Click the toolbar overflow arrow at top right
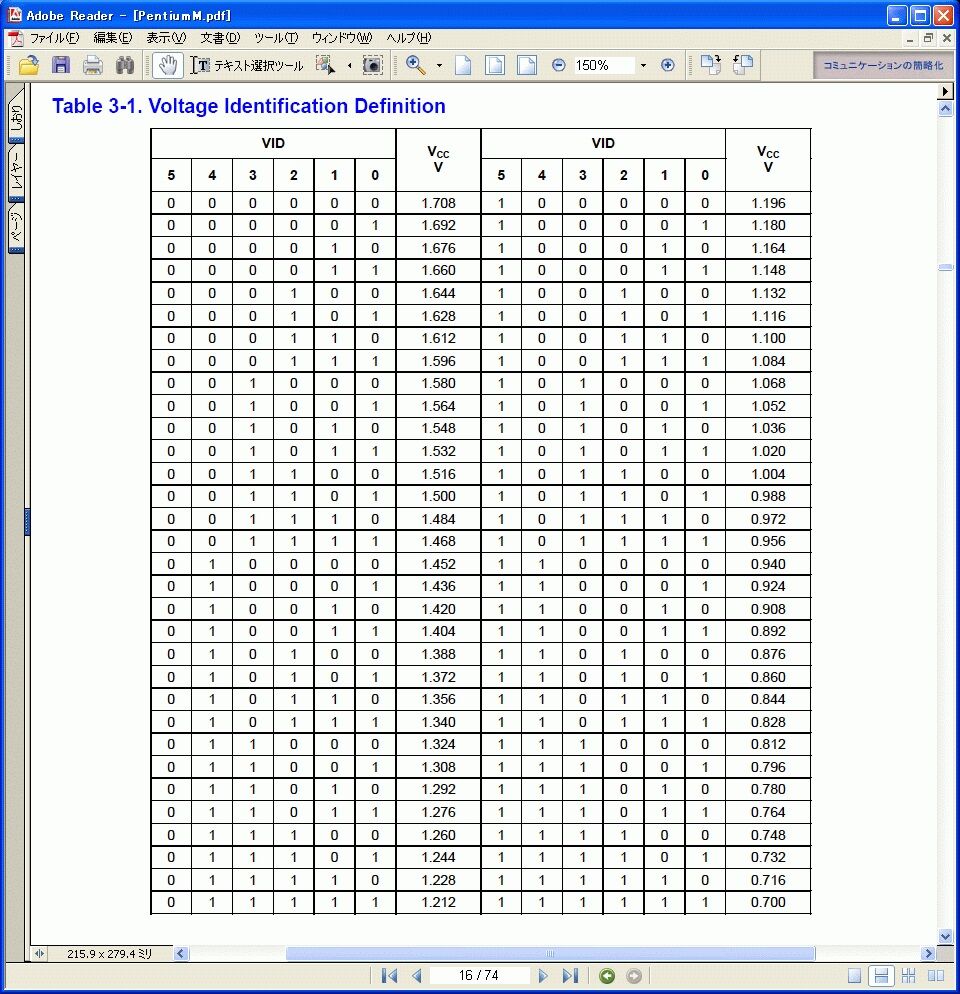Viewport: 960px width, 994px height. click(945, 91)
